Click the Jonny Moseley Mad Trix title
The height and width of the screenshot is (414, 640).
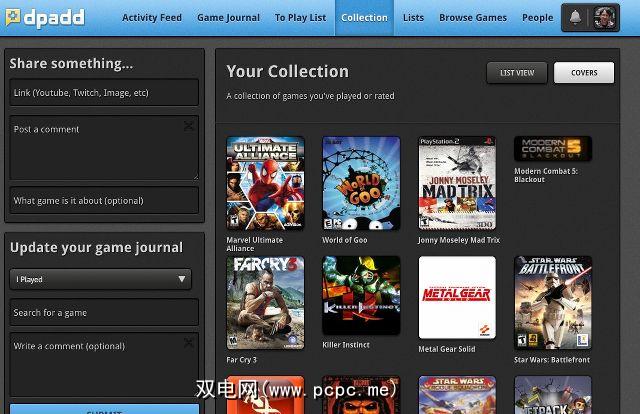coord(459,240)
